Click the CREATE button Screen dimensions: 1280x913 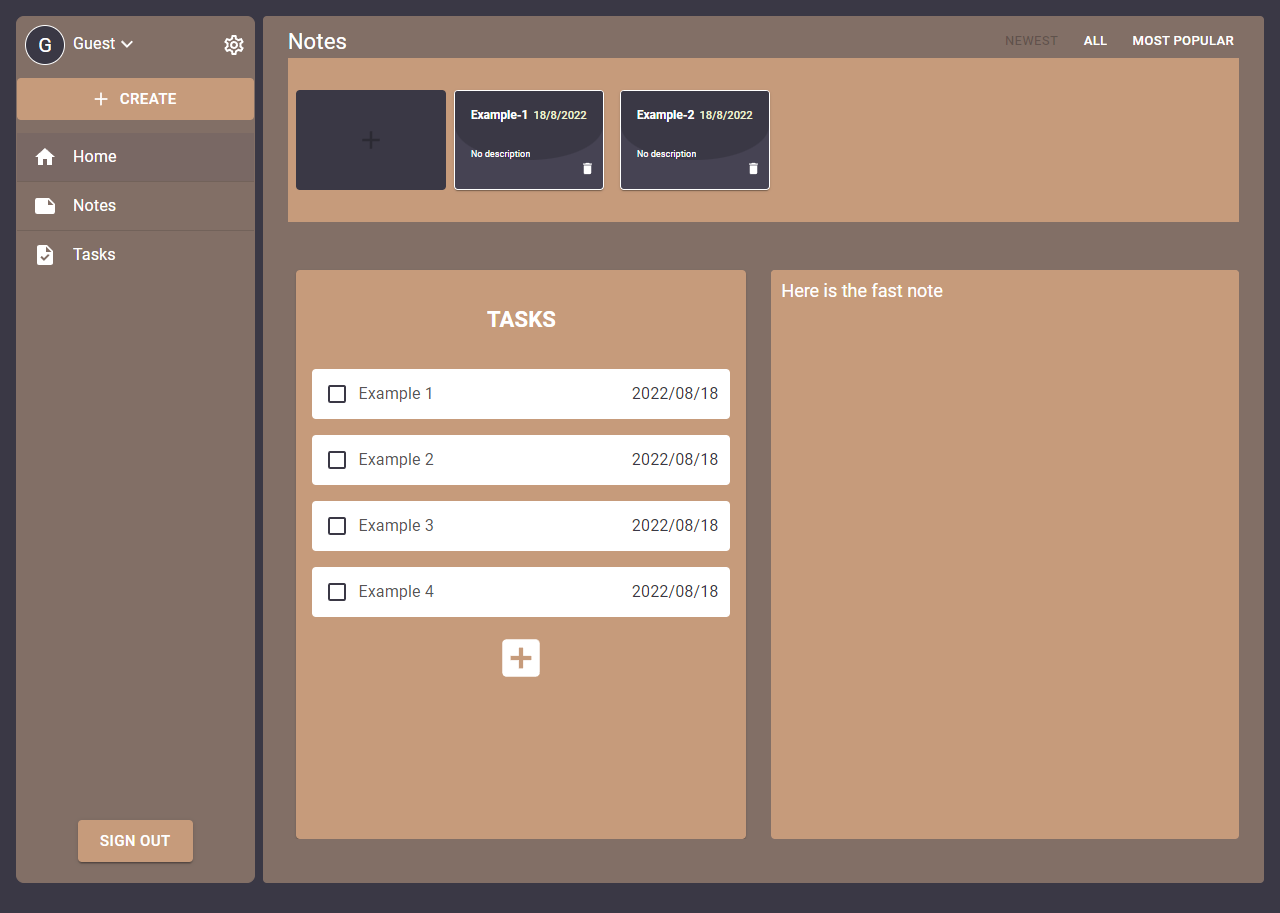click(135, 99)
